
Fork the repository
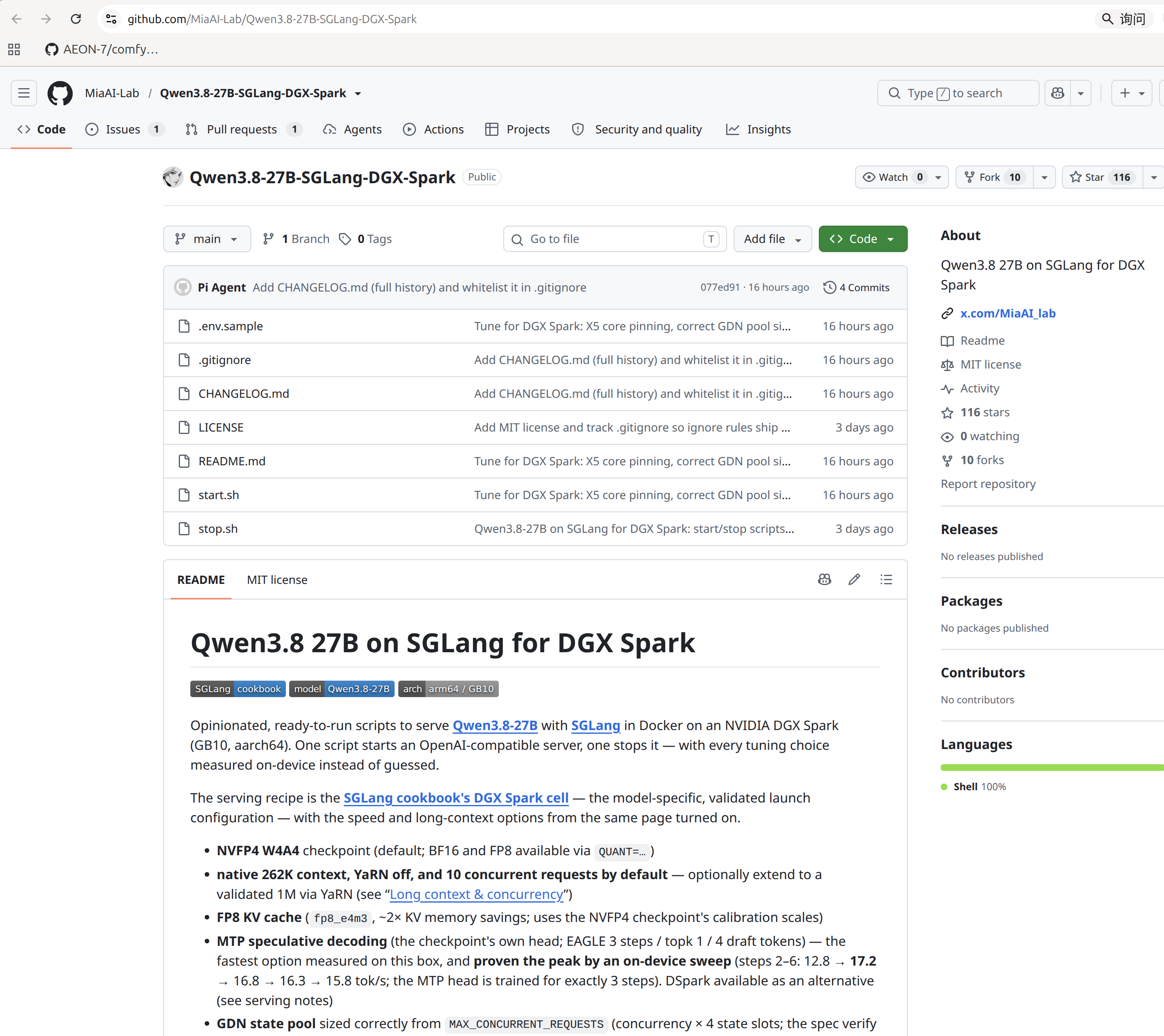point(994,177)
